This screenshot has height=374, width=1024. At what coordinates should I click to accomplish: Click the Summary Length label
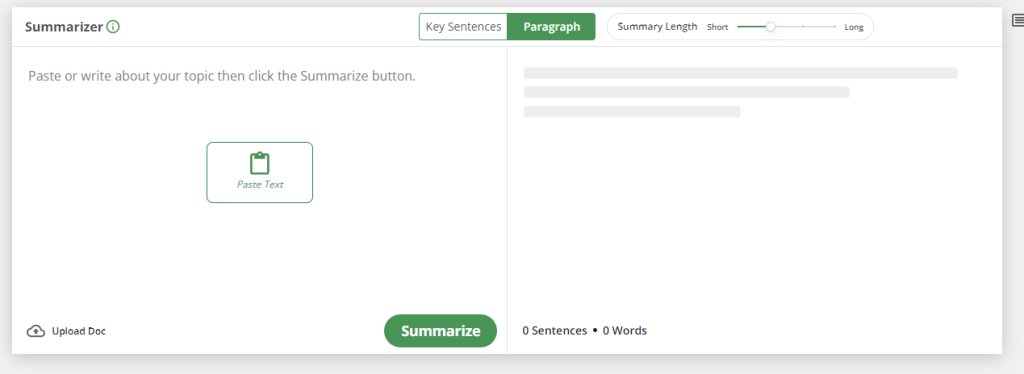pyautogui.click(x=657, y=27)
